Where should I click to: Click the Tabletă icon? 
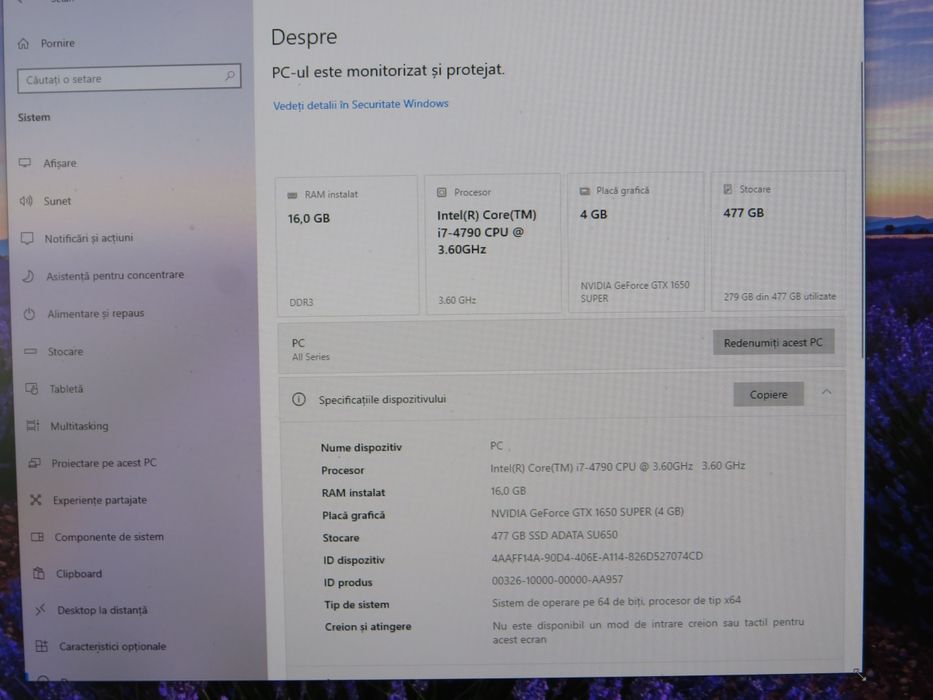pos(32,389)
